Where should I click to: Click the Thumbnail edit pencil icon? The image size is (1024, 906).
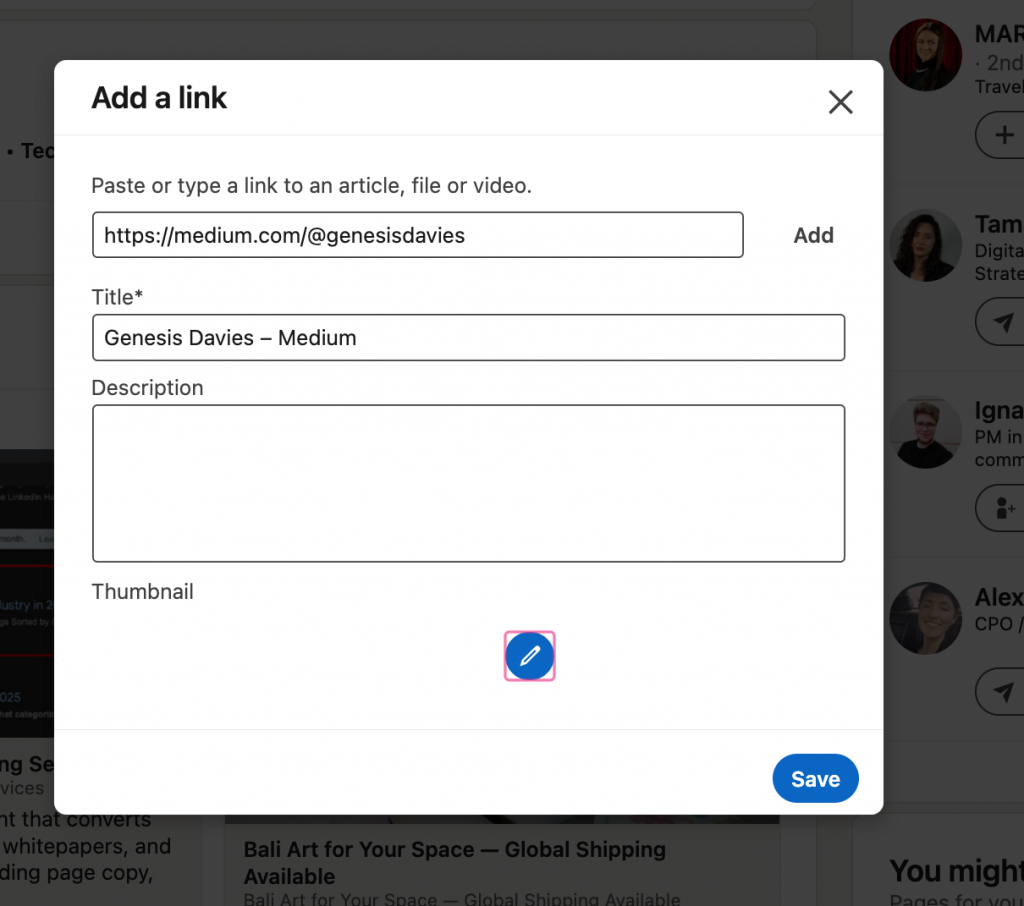coord(529,656)
